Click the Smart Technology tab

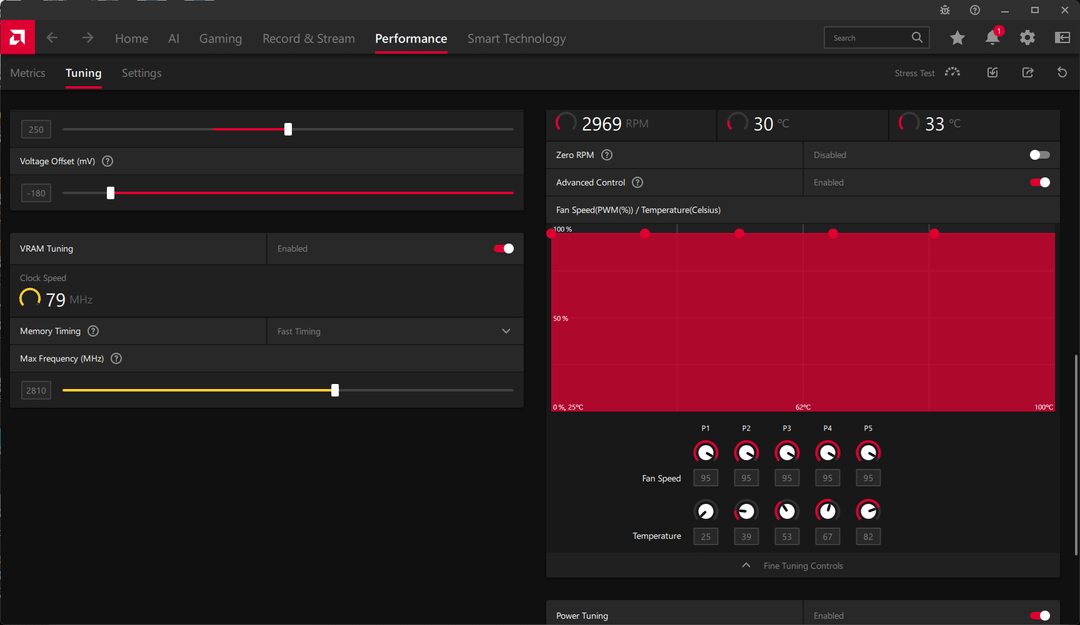(x=516, y=38)
